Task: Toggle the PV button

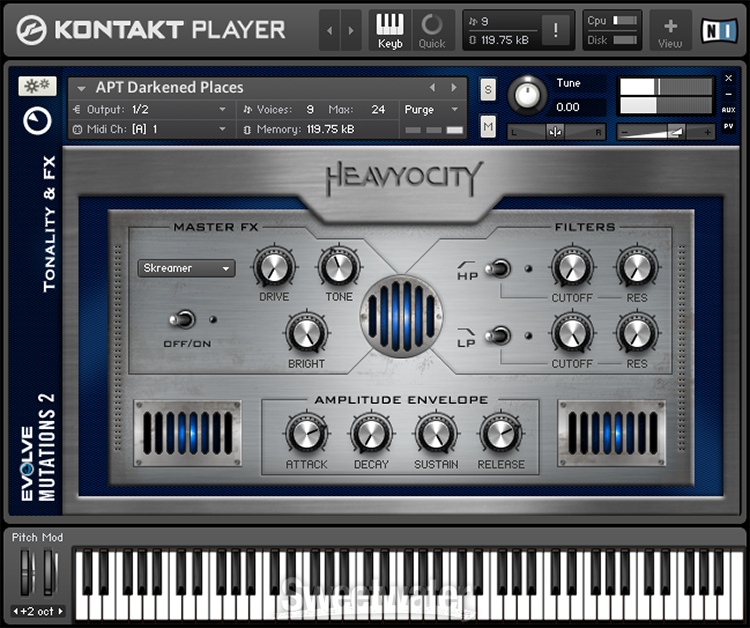Action: pyautogui.click(x=728, y=126)
